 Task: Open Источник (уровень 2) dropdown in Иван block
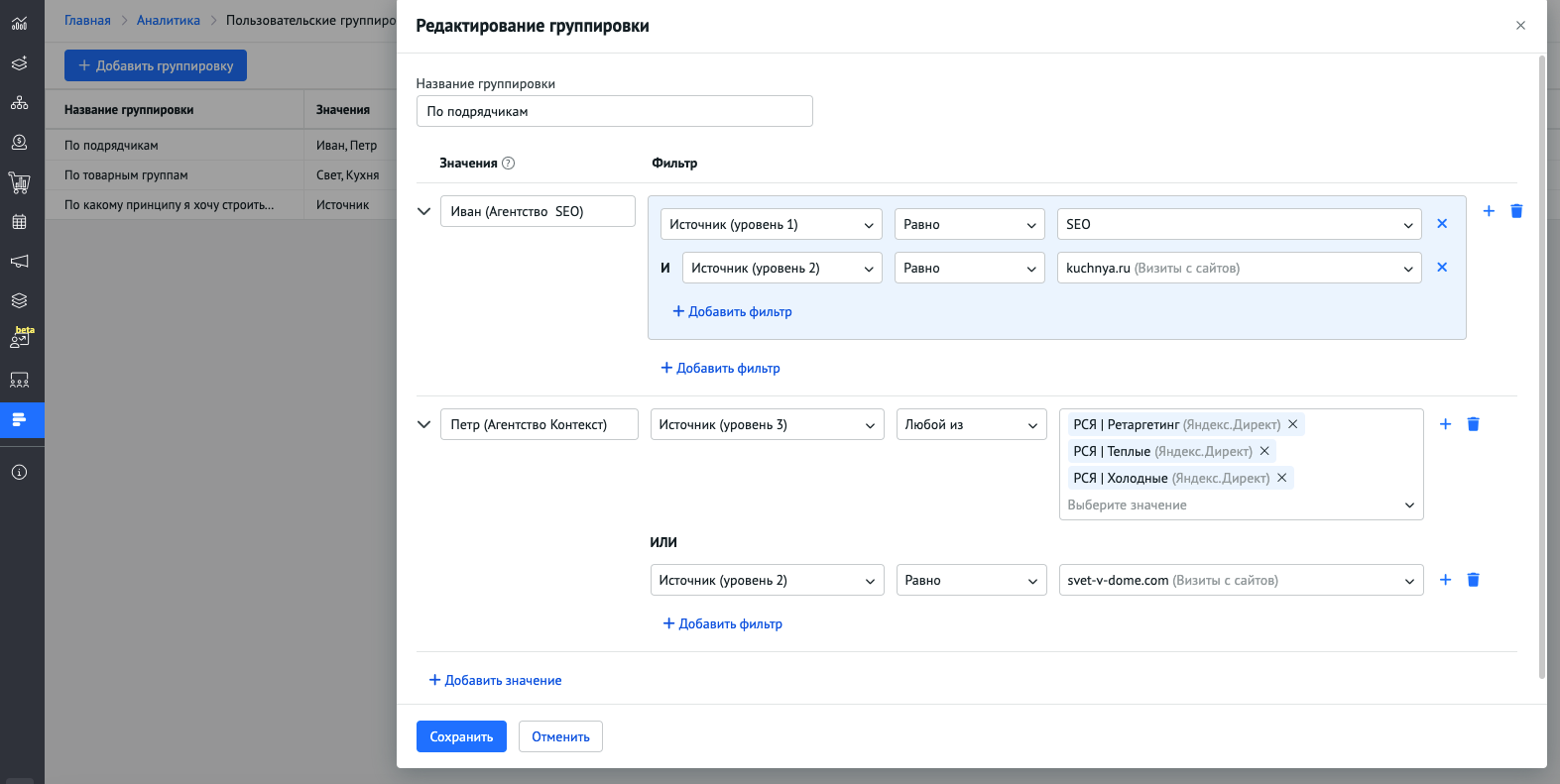[x=781, y=268]
